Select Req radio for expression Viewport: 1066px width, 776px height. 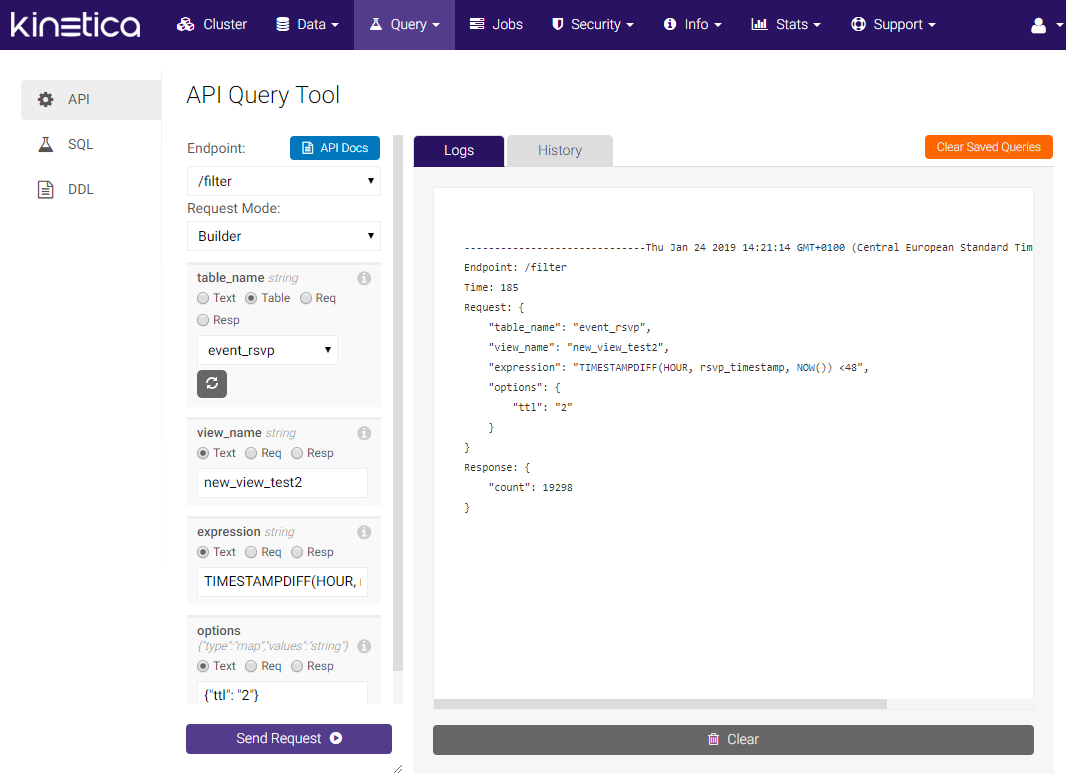pyautogui.click(x=251, y=552)
